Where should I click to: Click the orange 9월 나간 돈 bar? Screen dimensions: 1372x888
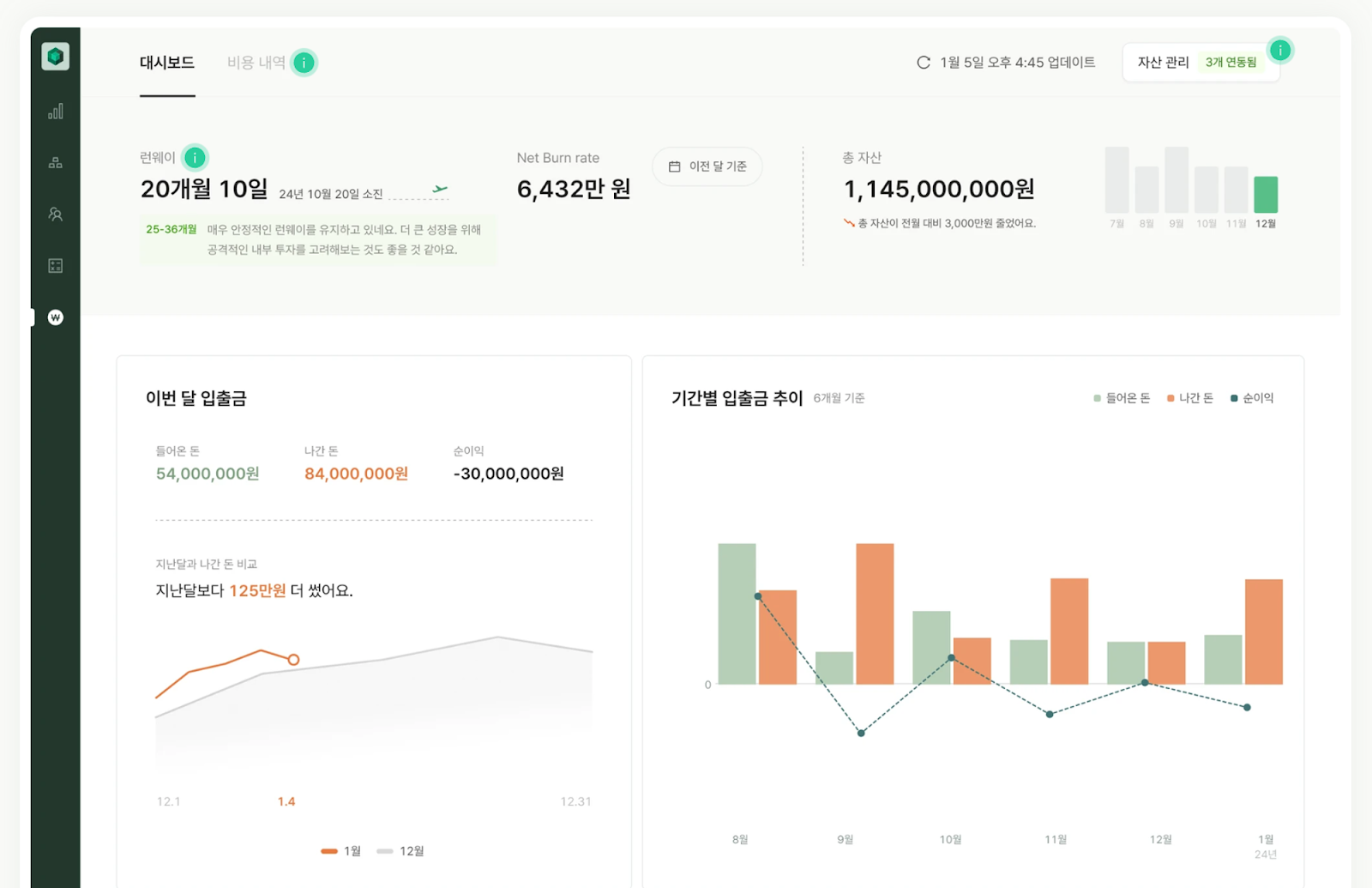(875, 613)
